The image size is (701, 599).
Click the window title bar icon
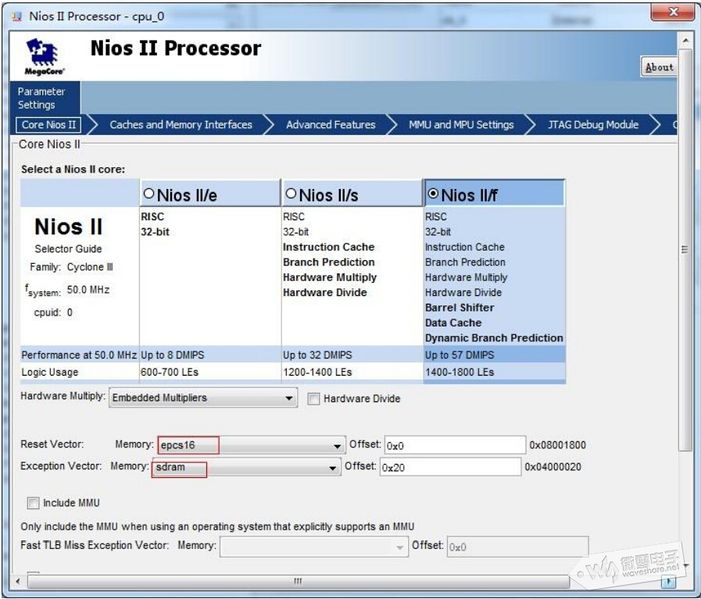(x=17, y=17)
